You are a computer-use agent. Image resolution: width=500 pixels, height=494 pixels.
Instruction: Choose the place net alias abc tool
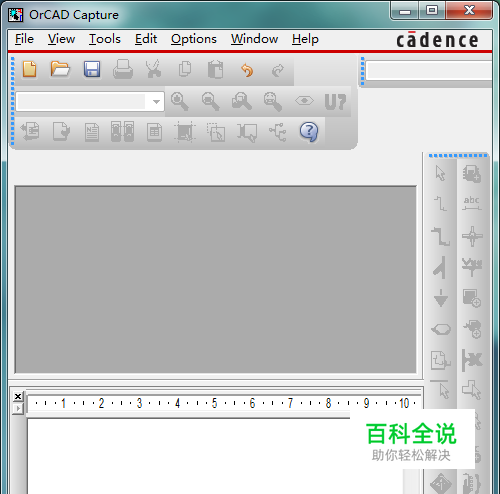(x=472, y=203)
